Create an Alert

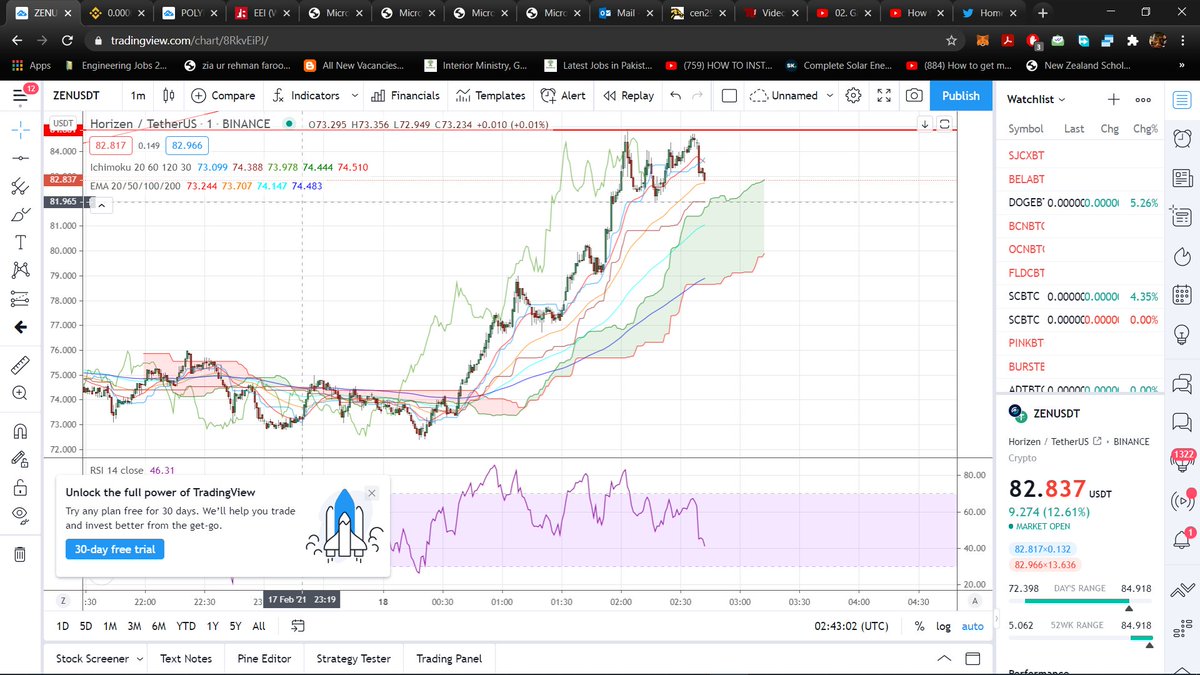pyautogui.click(x=563, y=95)
